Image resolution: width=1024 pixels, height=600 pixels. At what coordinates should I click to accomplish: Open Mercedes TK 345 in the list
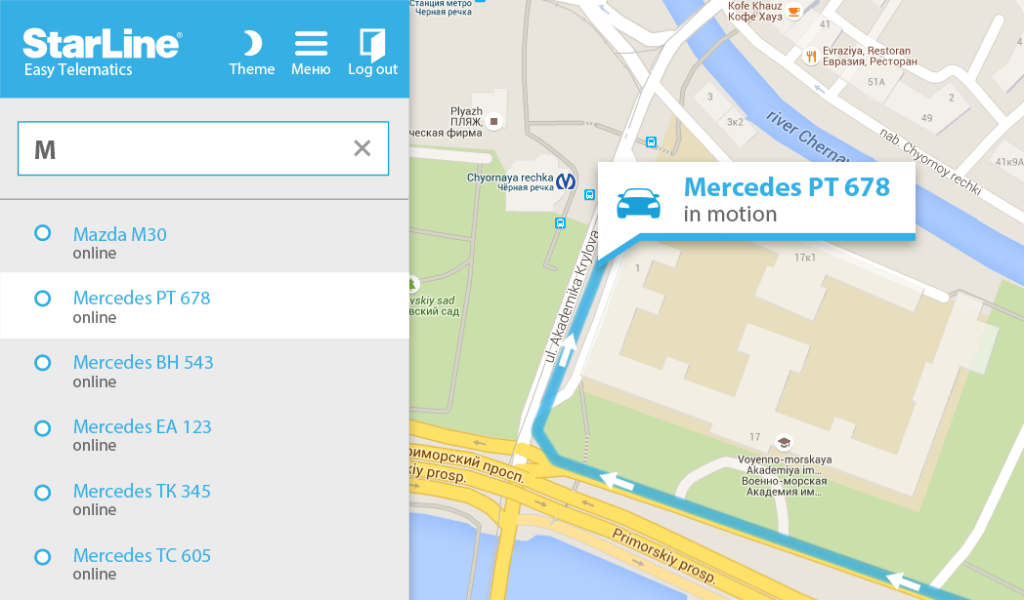click(142, 491)
